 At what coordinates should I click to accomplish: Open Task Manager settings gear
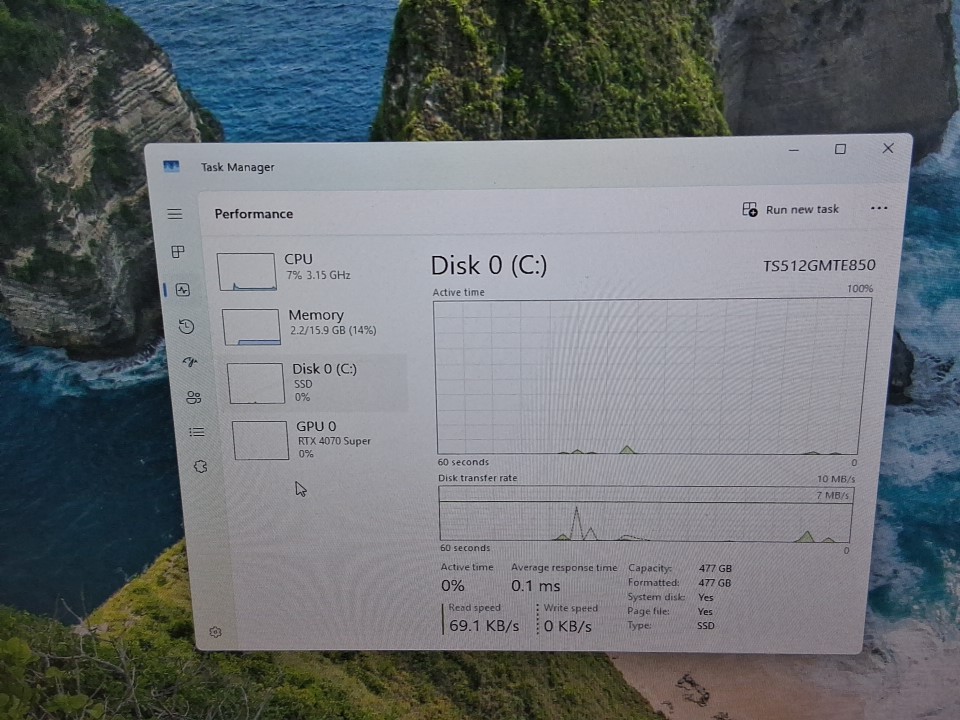(x=215, y=632)
